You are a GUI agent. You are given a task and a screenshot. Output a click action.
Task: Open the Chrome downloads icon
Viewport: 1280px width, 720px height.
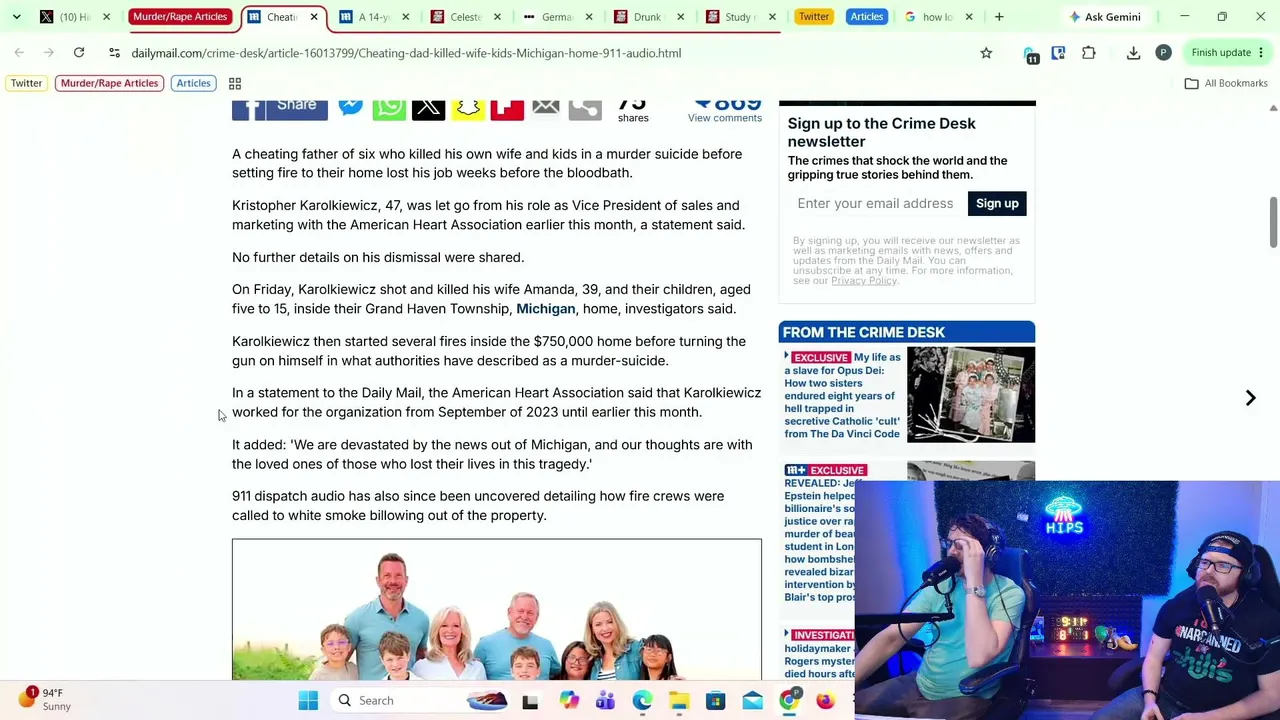click(1133, 53)
